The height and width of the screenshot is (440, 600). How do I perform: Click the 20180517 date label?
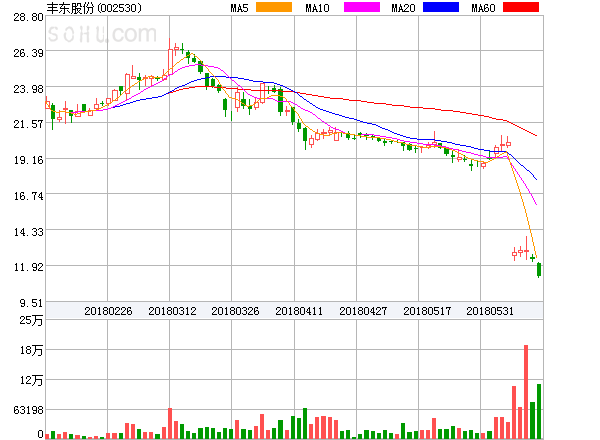pyautogui.click(x=427, y=311)
